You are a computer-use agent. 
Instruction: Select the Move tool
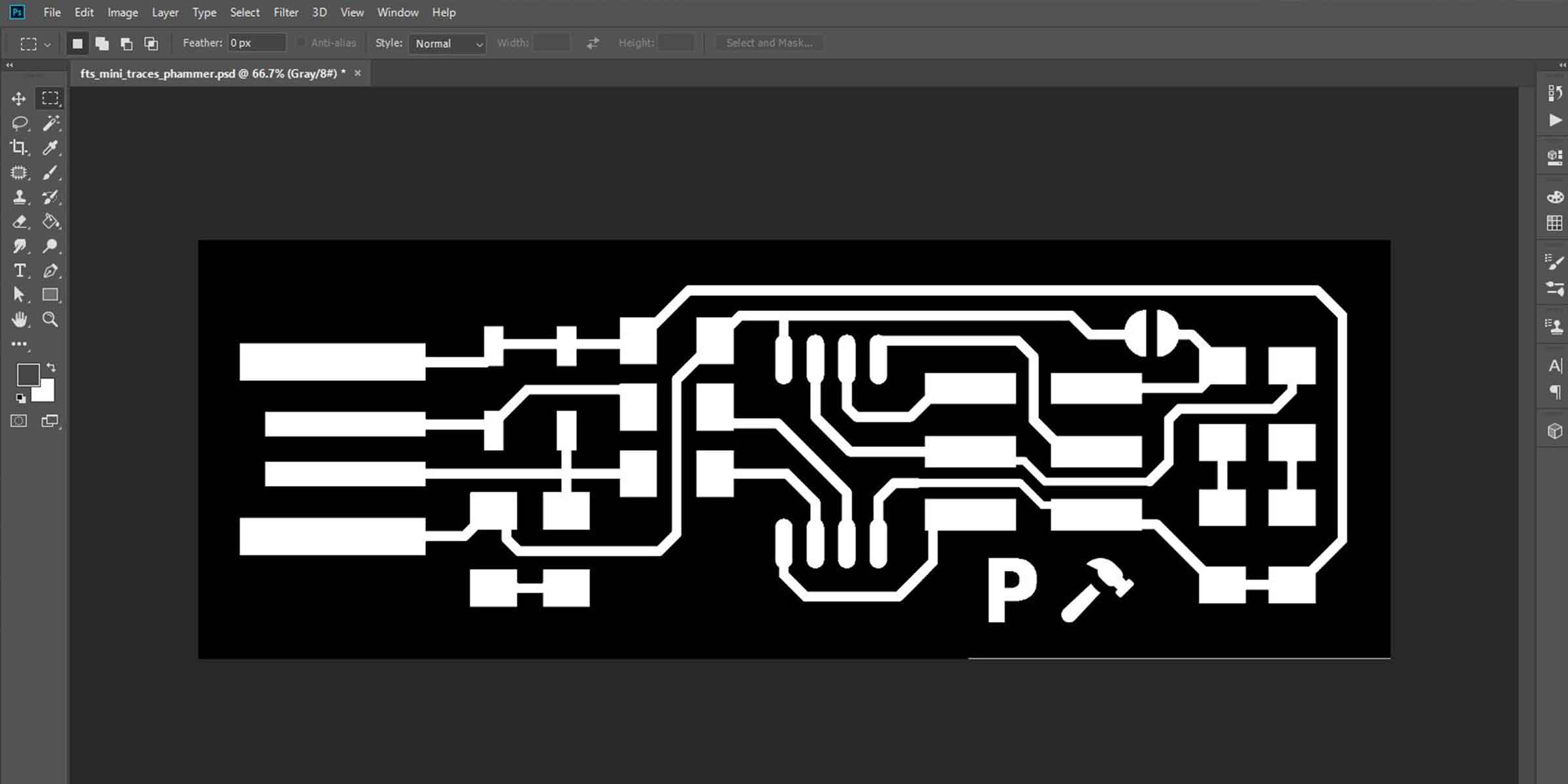[18, 99]
